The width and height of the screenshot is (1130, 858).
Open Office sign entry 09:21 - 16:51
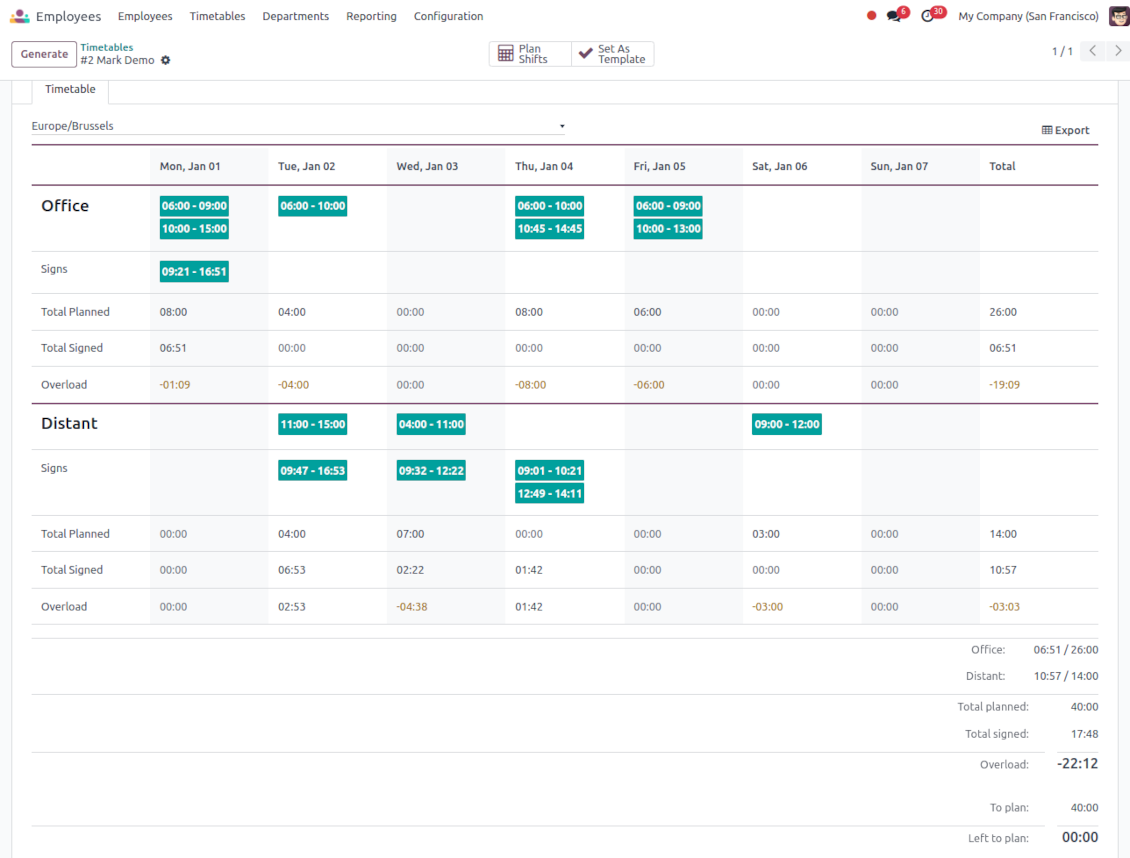pyautogui.click(x=194, y=272)
